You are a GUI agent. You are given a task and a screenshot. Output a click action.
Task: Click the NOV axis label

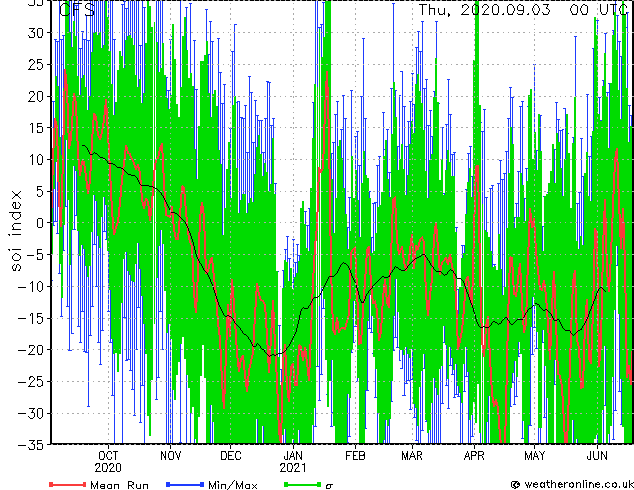[171, 456]
